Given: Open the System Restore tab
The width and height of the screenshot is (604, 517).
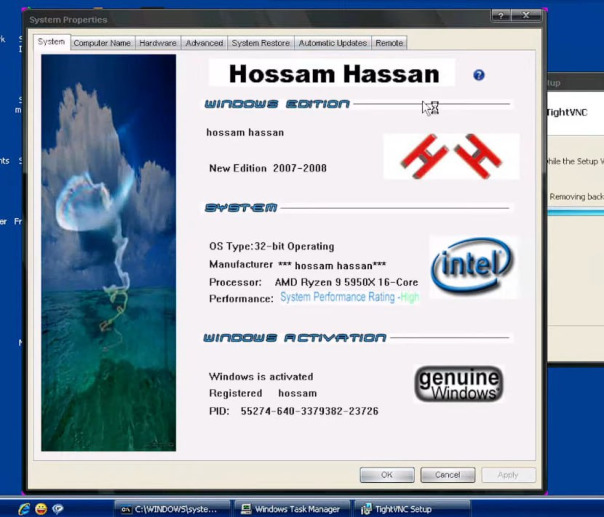Looking at the screenshot, I should coord(261,43).
